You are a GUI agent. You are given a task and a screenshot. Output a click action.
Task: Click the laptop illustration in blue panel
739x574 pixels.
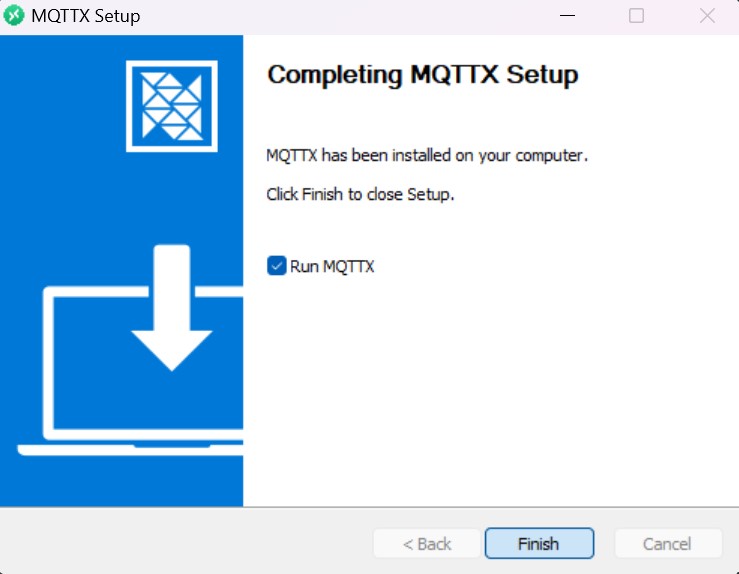click(x=131, y=371)
